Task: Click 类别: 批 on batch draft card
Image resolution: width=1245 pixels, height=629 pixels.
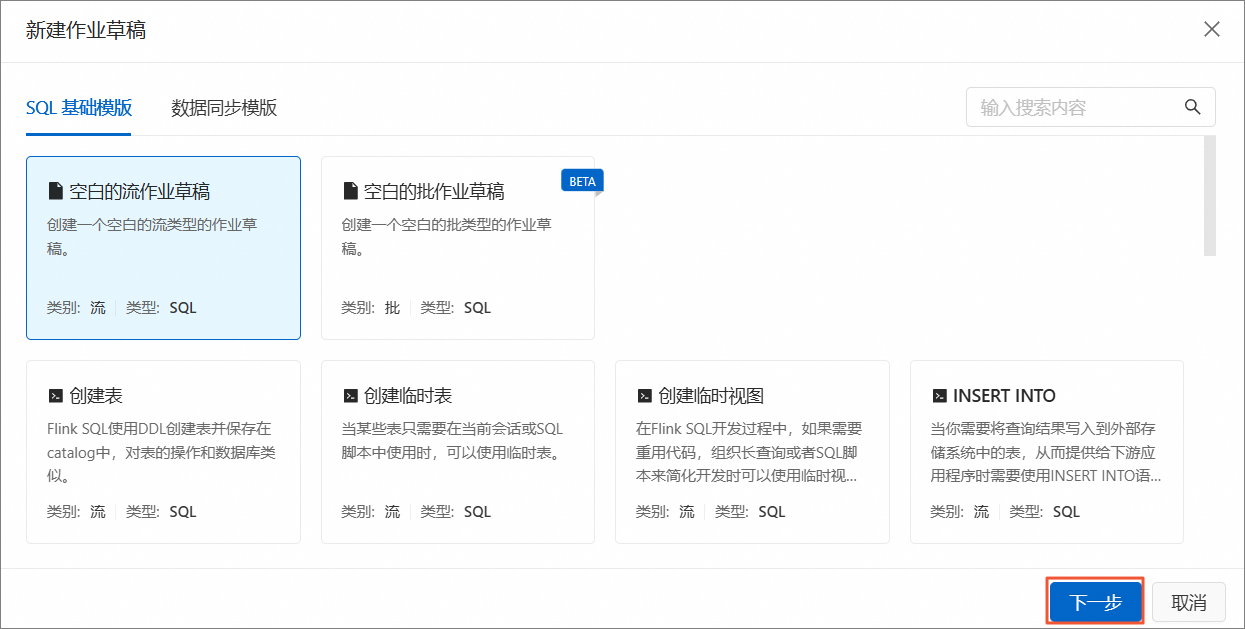Action: (371, 308)
